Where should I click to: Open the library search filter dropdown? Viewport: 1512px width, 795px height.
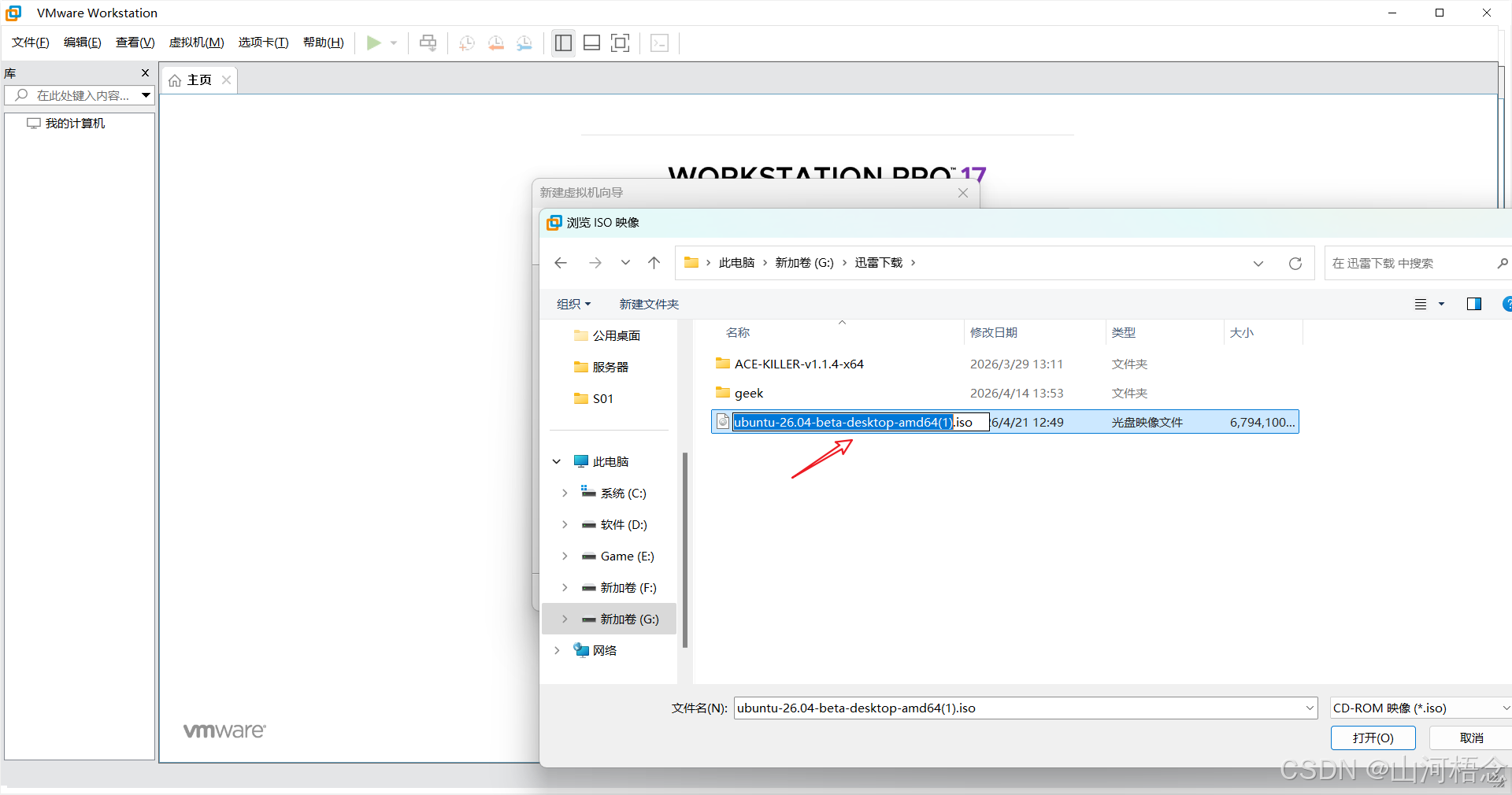point(146,95)
